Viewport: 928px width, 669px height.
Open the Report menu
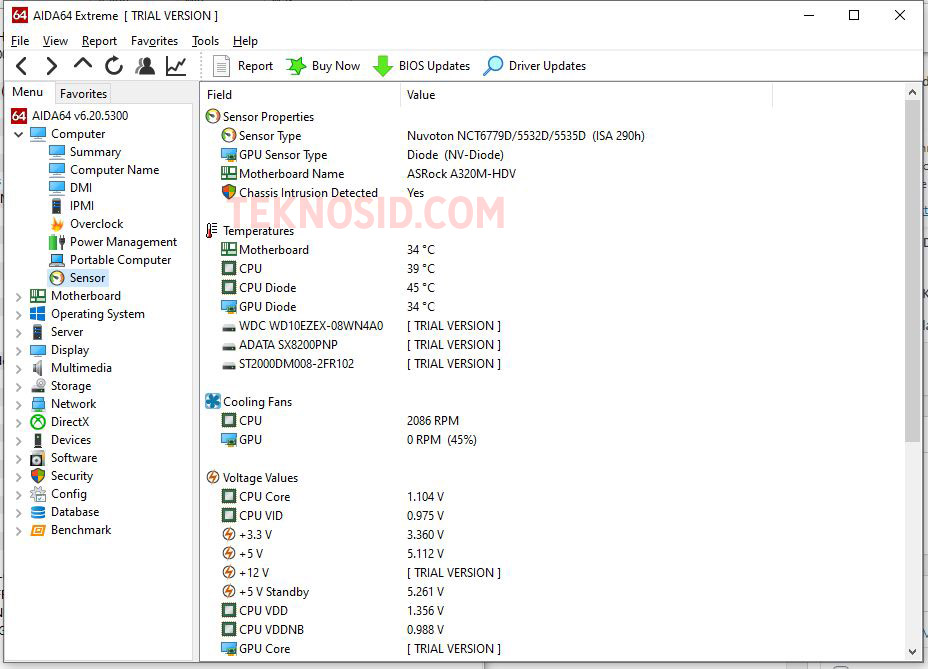pos(99,41)
